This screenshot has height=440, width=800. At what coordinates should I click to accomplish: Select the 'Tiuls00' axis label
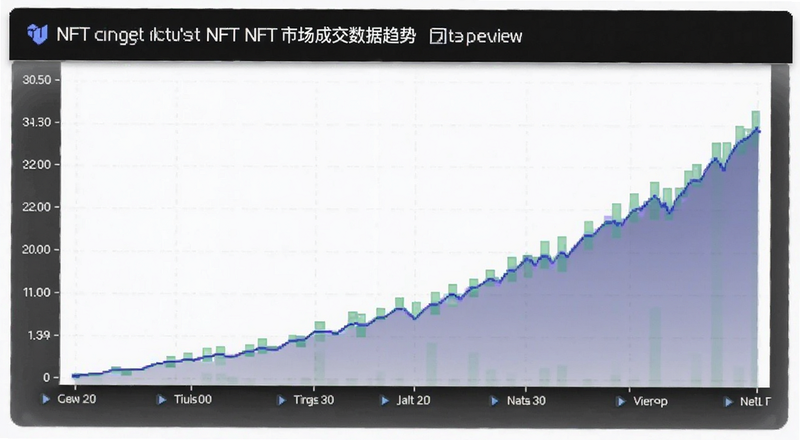point(192,399)
